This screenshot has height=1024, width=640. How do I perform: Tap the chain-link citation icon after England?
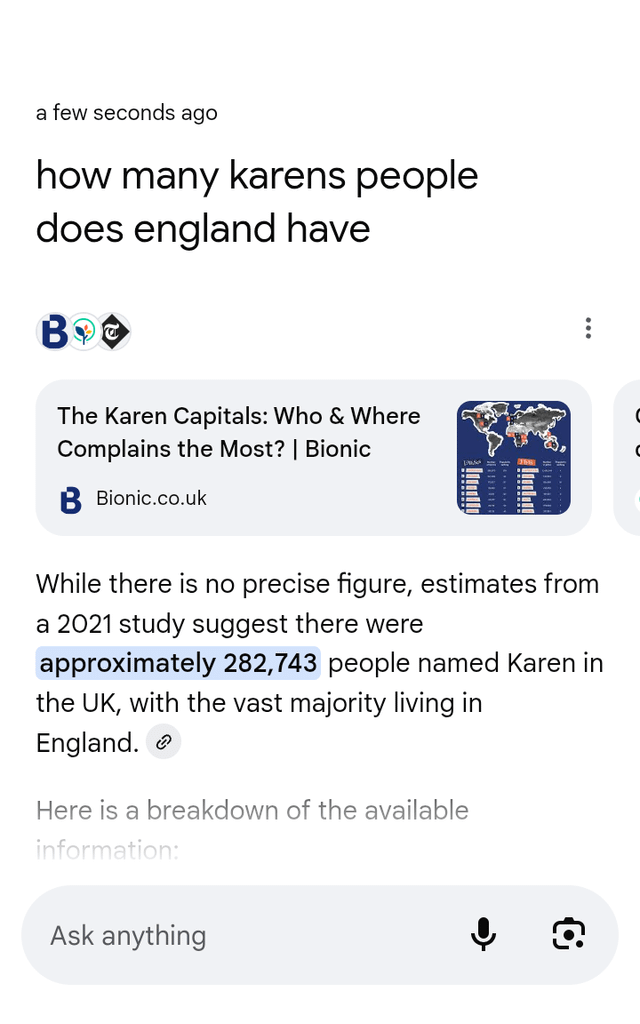pos(163,741)
